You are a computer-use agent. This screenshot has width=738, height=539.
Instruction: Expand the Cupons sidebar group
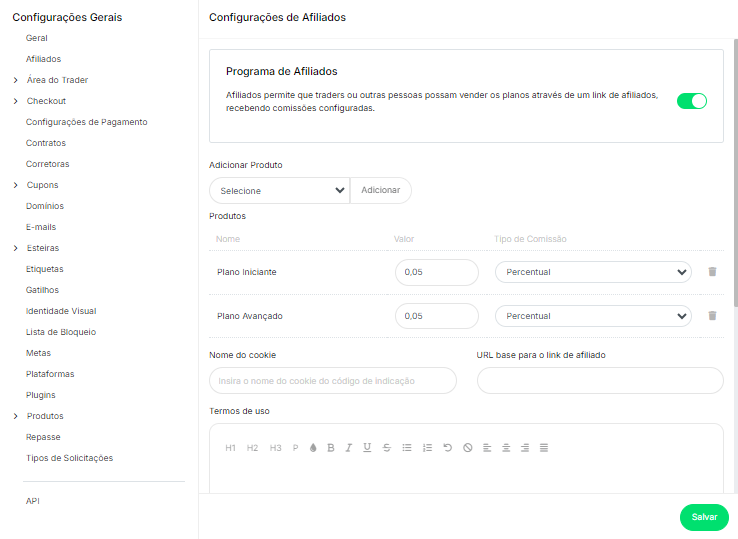click(42, 185)
